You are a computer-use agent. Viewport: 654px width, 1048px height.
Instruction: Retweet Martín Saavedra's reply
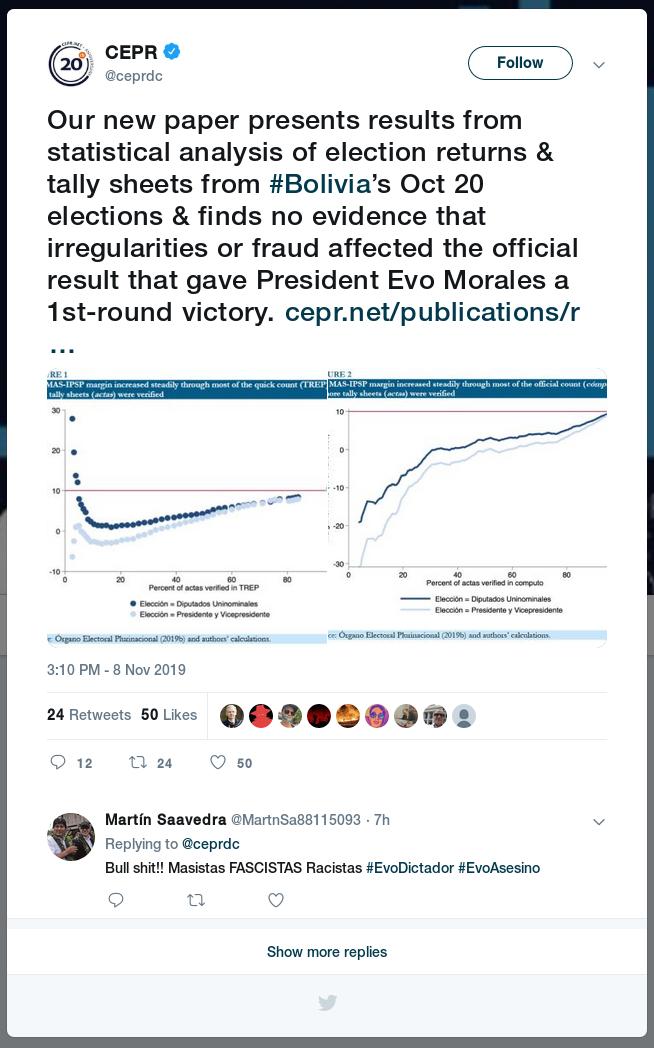196,900
